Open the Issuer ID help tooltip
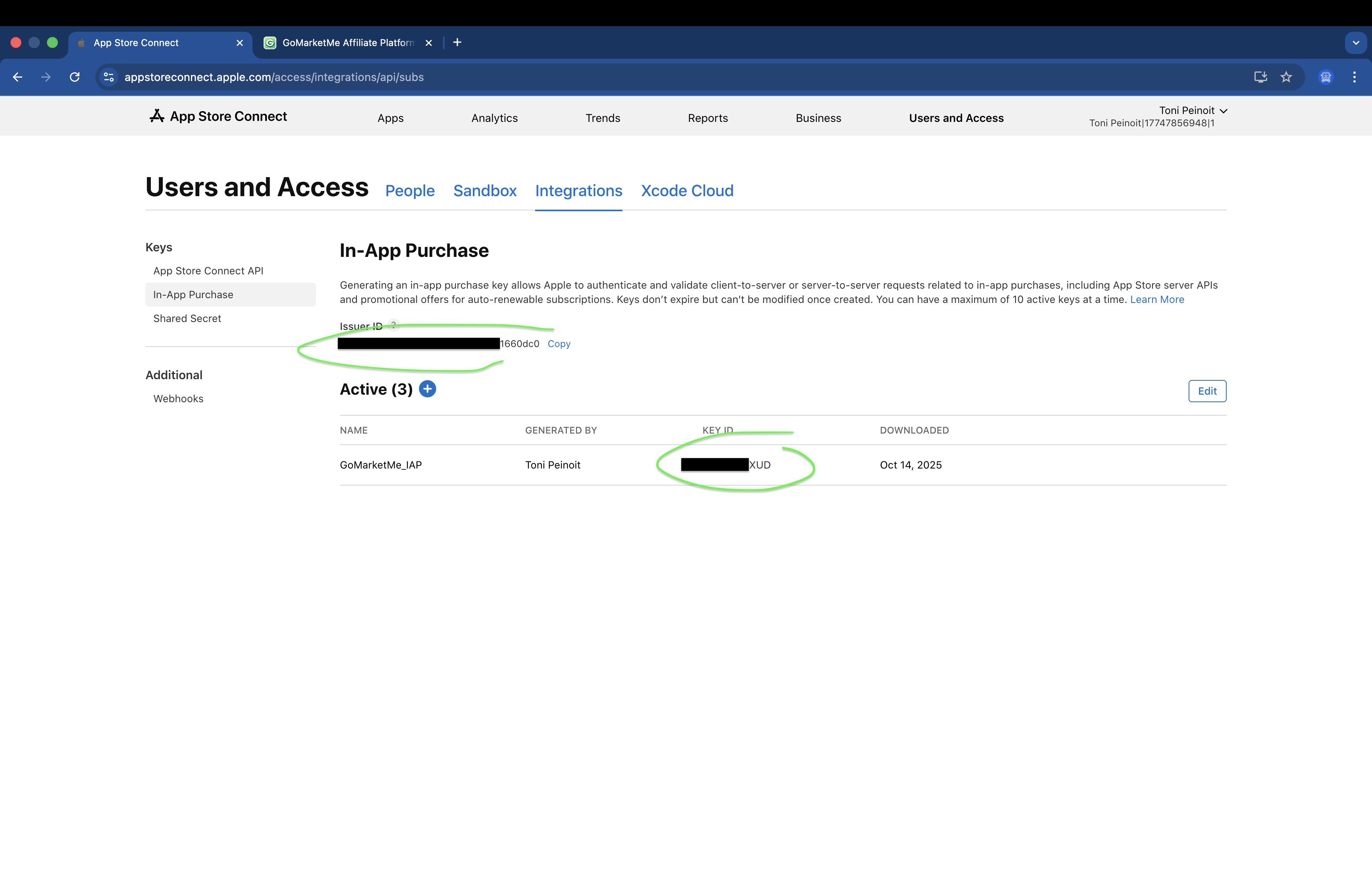 click(x=394, y=326)
